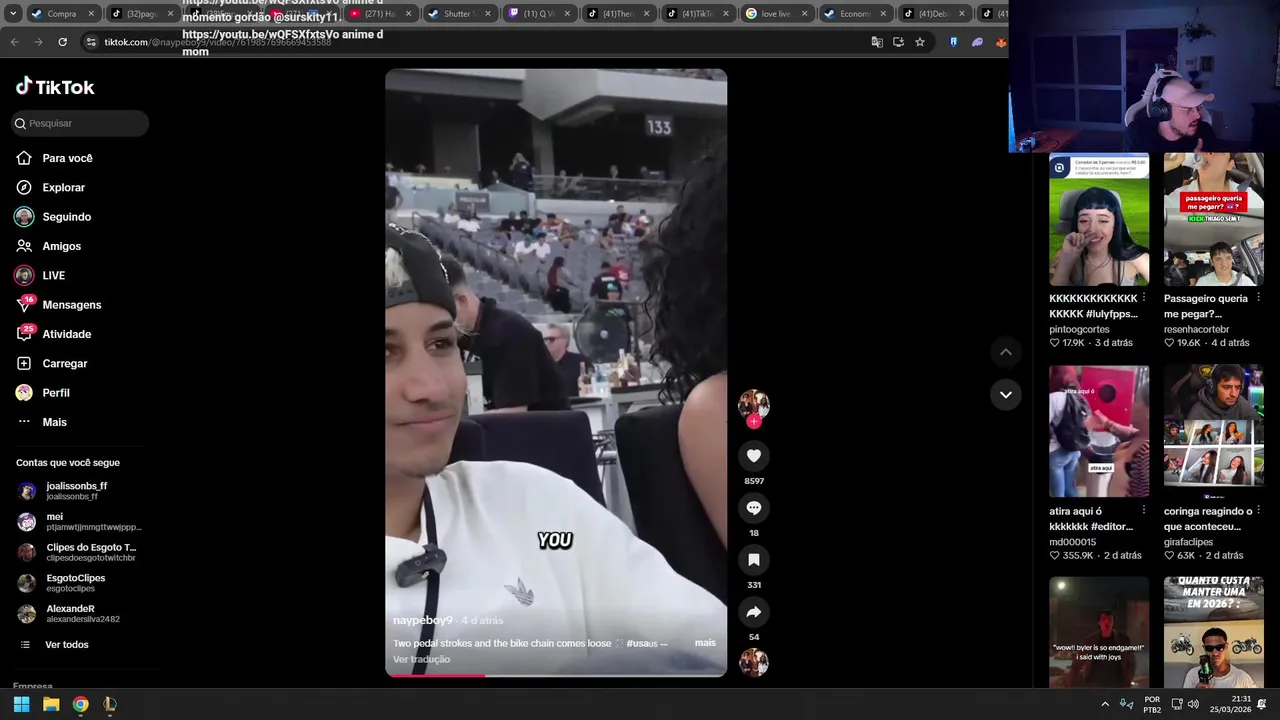Open options for atira aqui video

[1144, 510]
